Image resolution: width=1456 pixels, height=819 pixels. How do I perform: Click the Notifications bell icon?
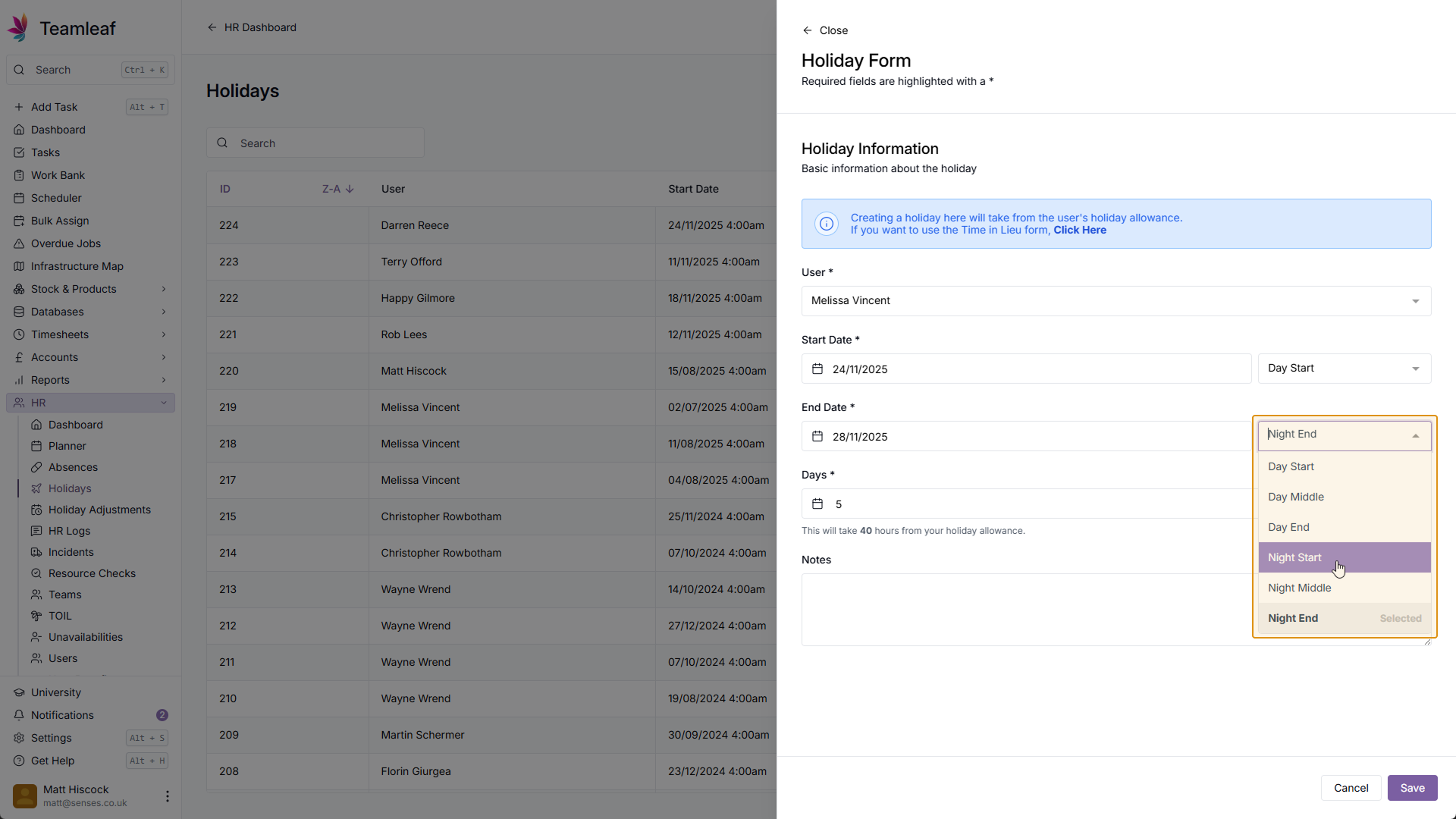point(19,715)
